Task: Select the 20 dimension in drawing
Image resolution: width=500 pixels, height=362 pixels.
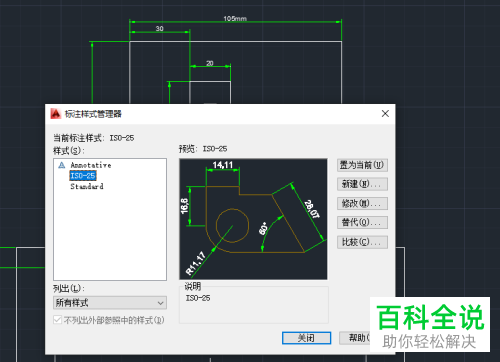Action: pyautogui.click(x=210, y=63)
